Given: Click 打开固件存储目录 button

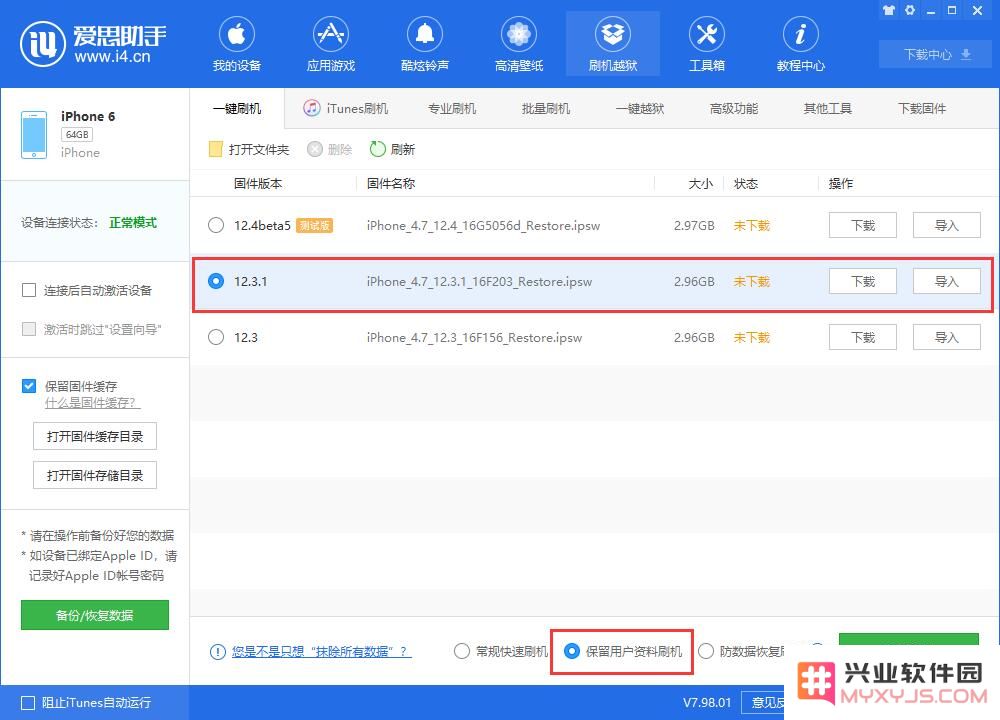Looking at the screenshot, I should 95,475.
